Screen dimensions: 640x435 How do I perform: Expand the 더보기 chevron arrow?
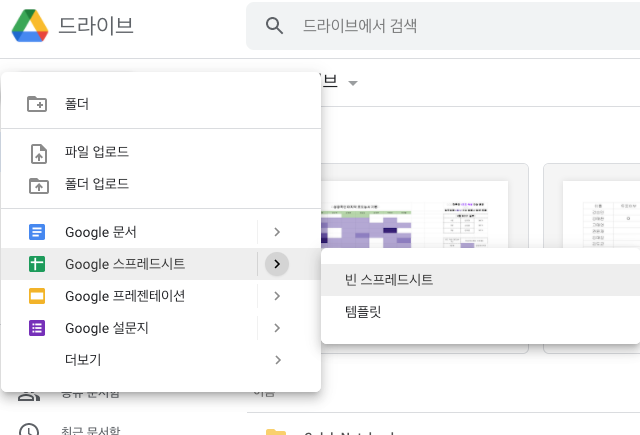click(x=278, y=360)
